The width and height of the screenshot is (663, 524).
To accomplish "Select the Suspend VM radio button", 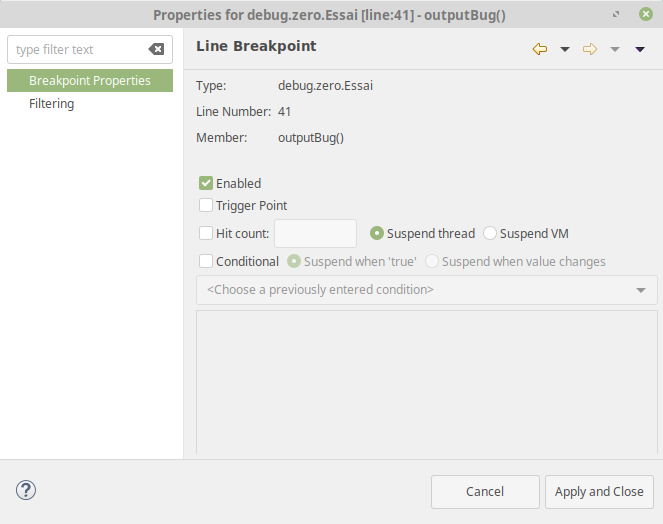I will [x=490, y=234].
